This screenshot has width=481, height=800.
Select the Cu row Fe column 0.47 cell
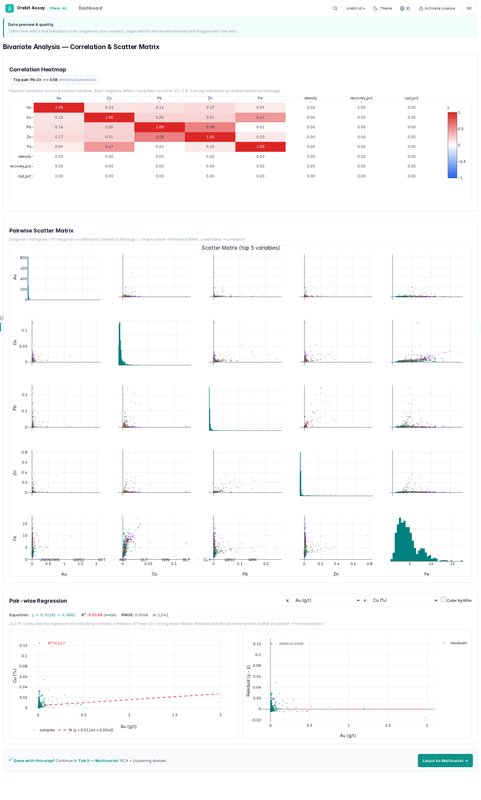click(x=260, y=117)
